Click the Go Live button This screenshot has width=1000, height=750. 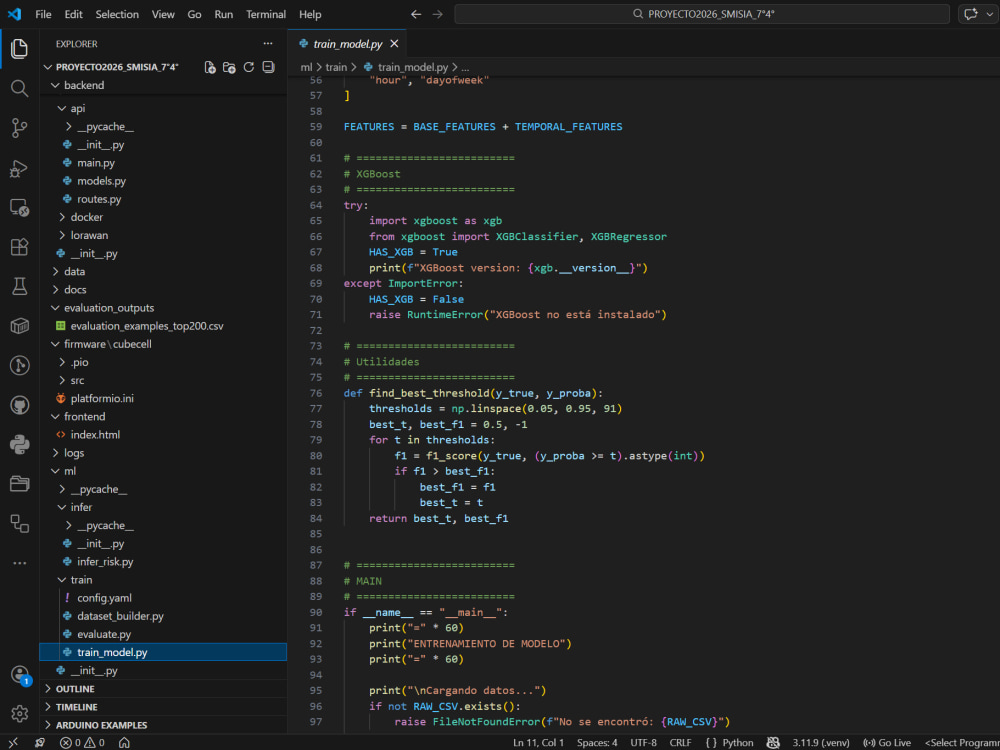coord(887,742)
